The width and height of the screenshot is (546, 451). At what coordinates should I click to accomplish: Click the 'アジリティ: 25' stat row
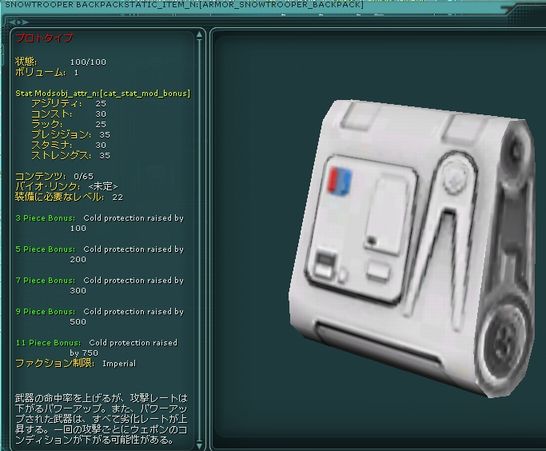[x=69, y=103]
